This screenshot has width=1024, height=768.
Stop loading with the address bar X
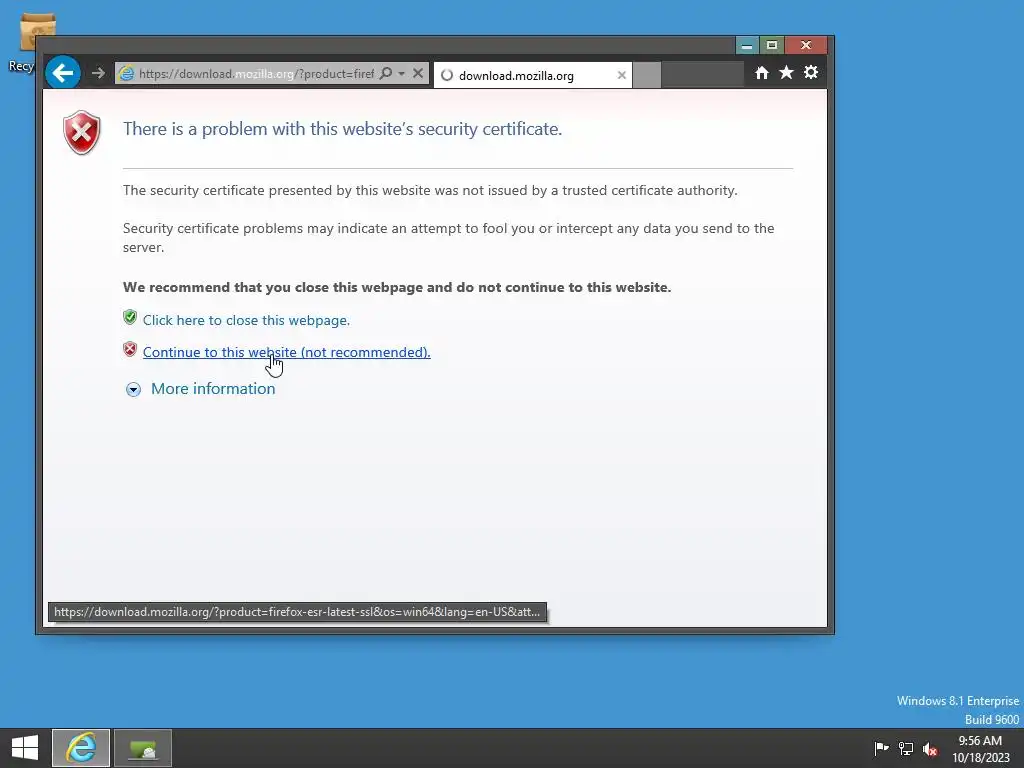pyautogui.click(x=418, y=73)
